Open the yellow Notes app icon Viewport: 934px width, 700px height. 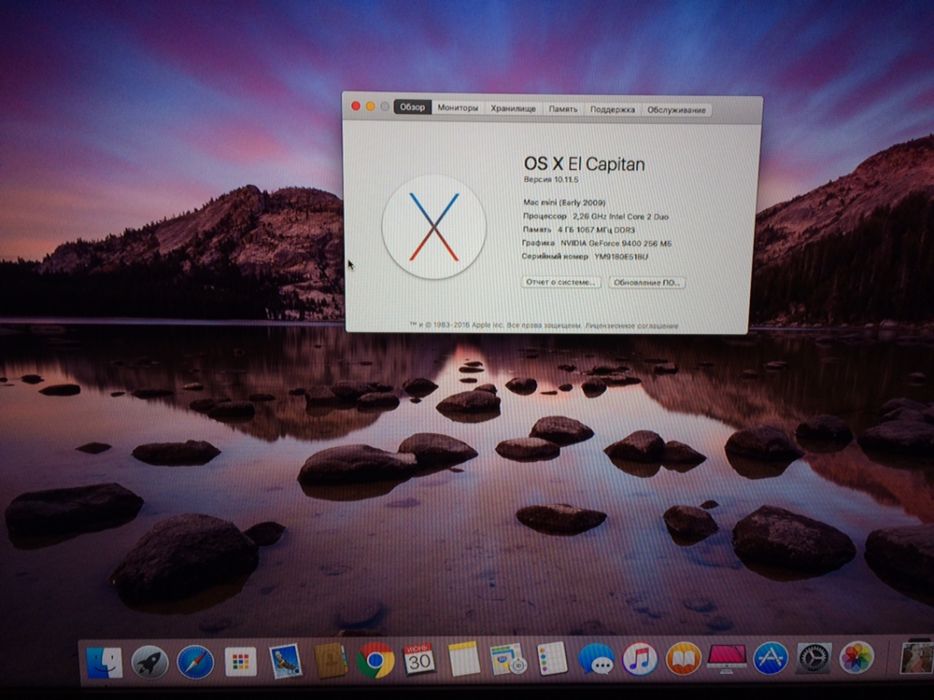tap(464, 659)
